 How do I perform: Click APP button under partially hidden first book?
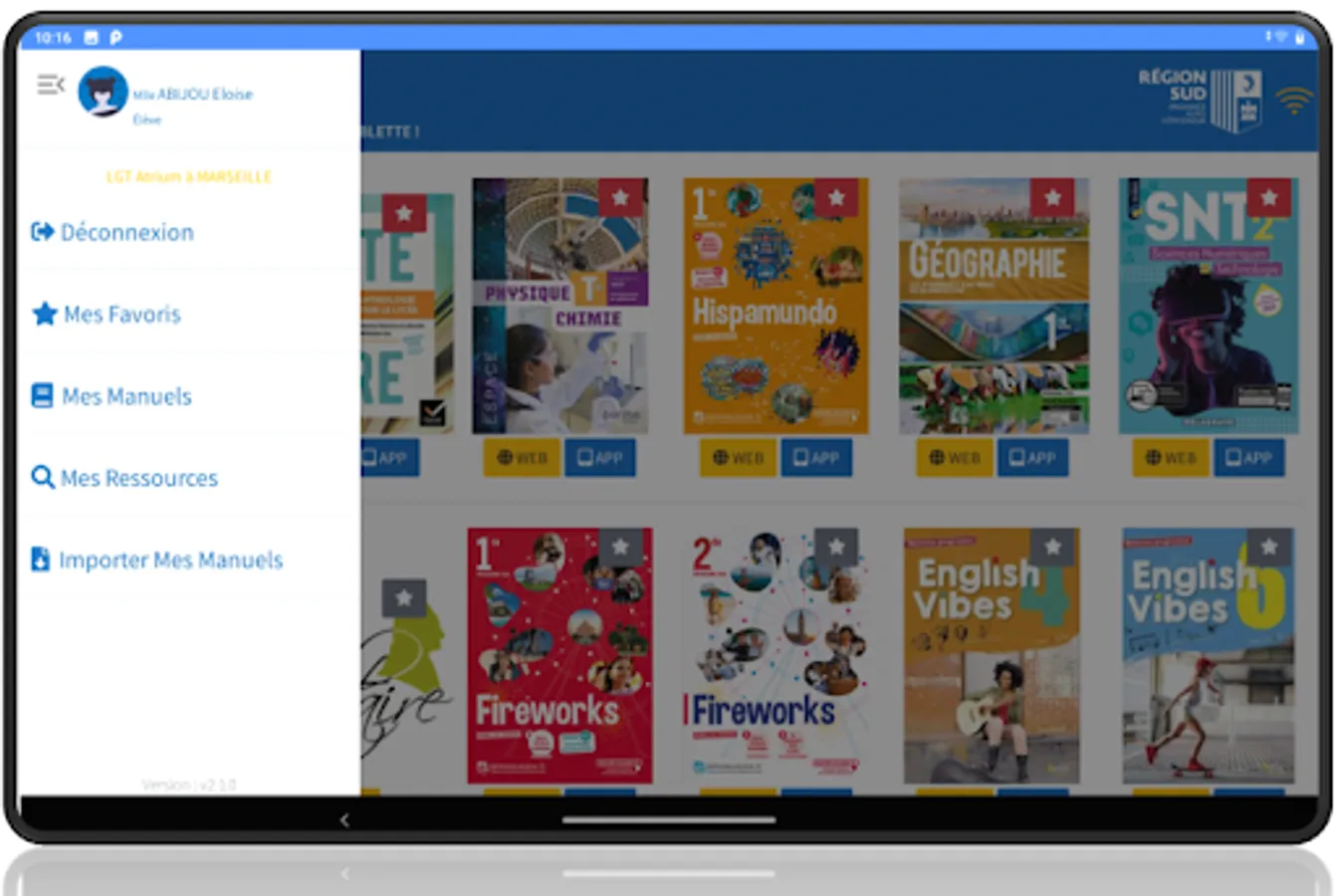(x=390, y=457)
